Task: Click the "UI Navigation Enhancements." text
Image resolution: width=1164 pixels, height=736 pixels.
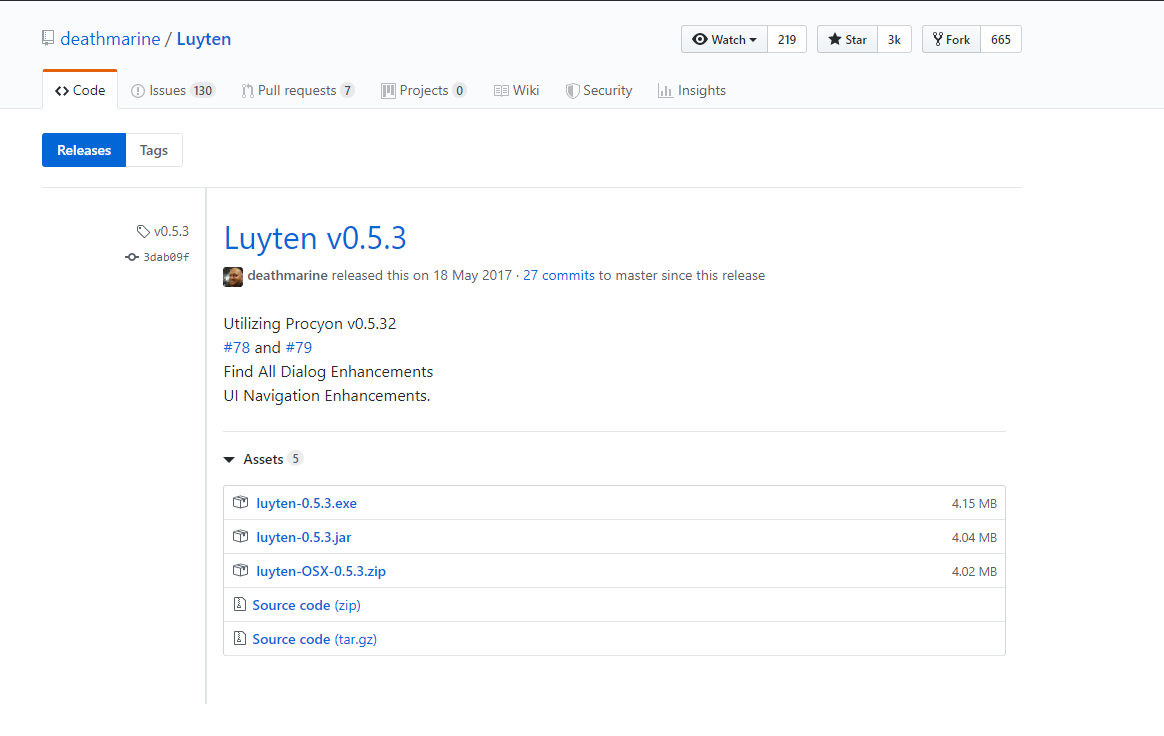Action: (327, 396)
